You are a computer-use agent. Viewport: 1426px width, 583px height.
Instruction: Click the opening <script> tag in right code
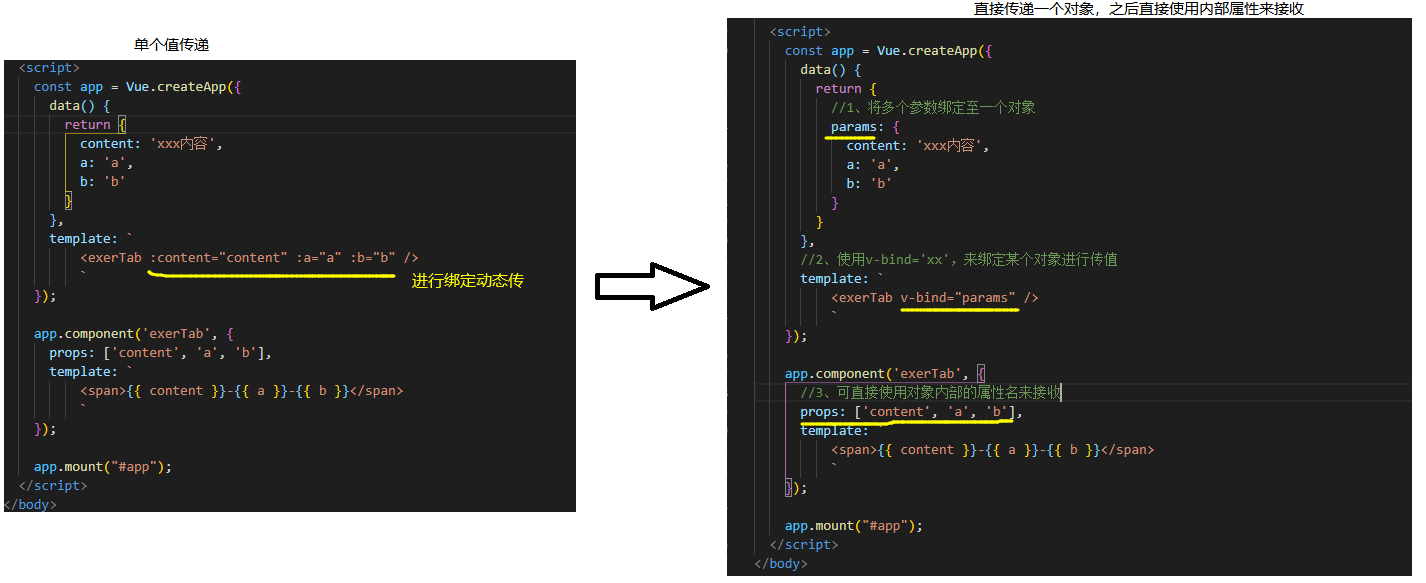(800, 31)
